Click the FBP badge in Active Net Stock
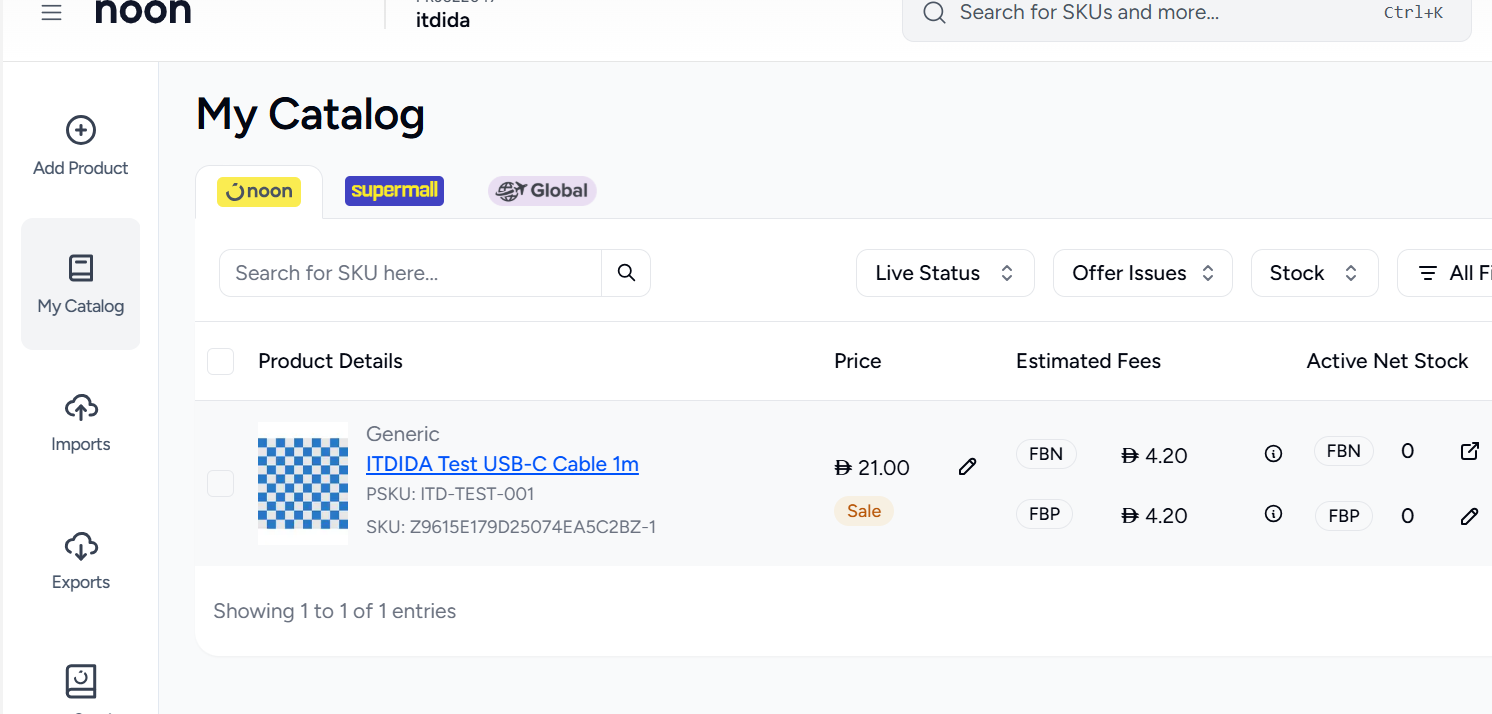1492x714 pixels. tap(1344, 516)
